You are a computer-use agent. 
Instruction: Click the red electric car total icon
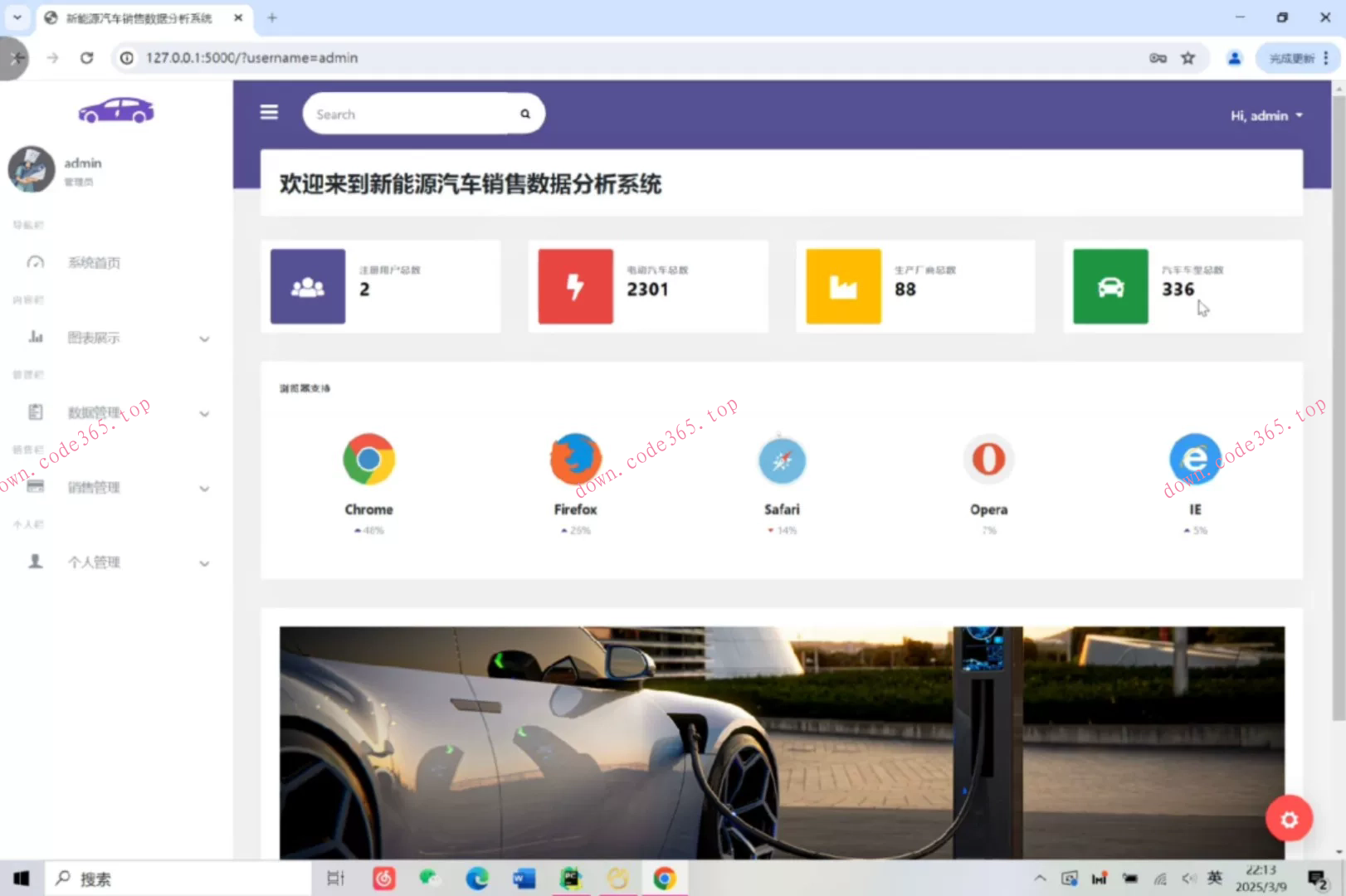click(575, 287)
